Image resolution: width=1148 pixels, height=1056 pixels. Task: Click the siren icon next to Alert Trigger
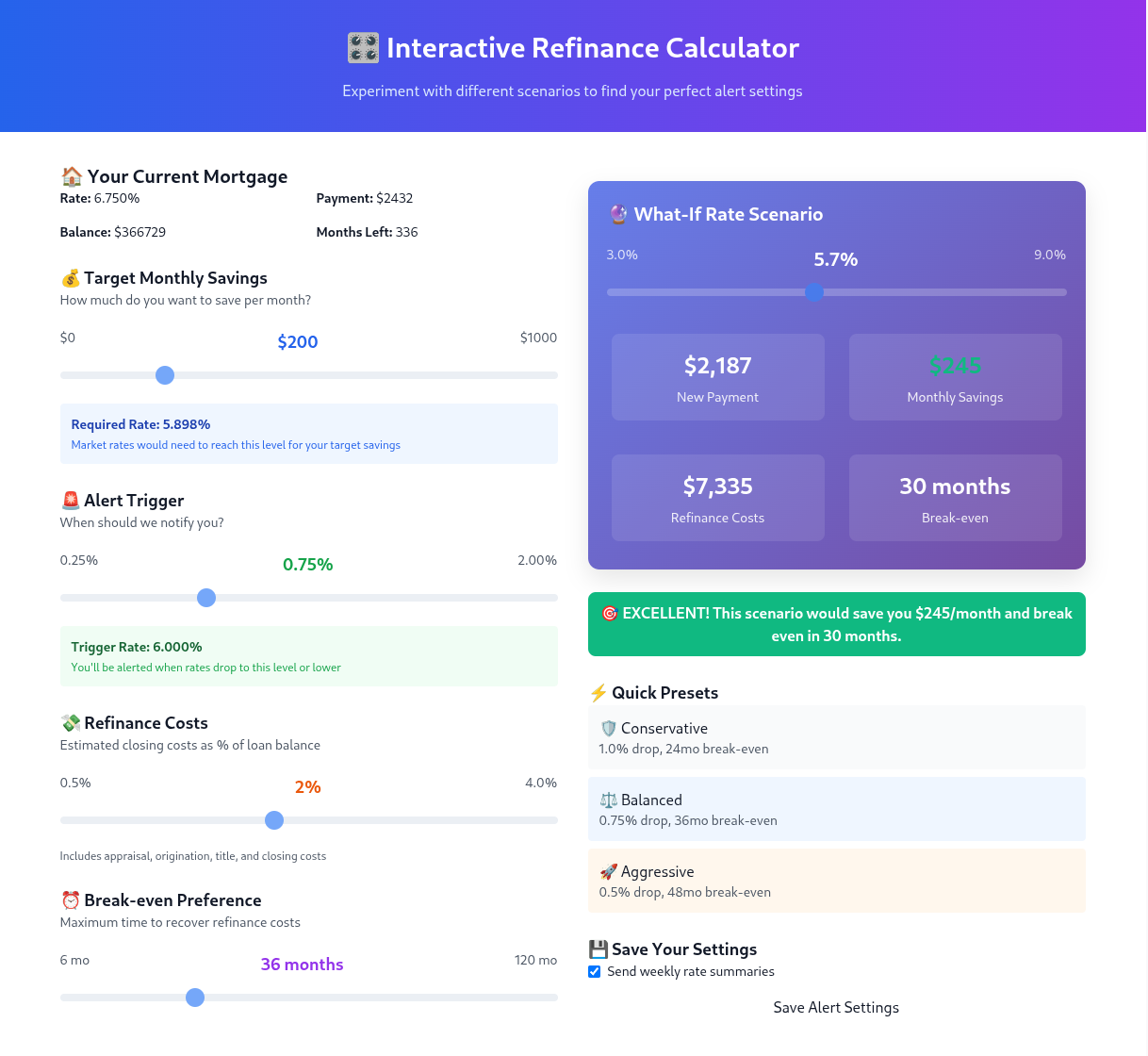point(69,500)
